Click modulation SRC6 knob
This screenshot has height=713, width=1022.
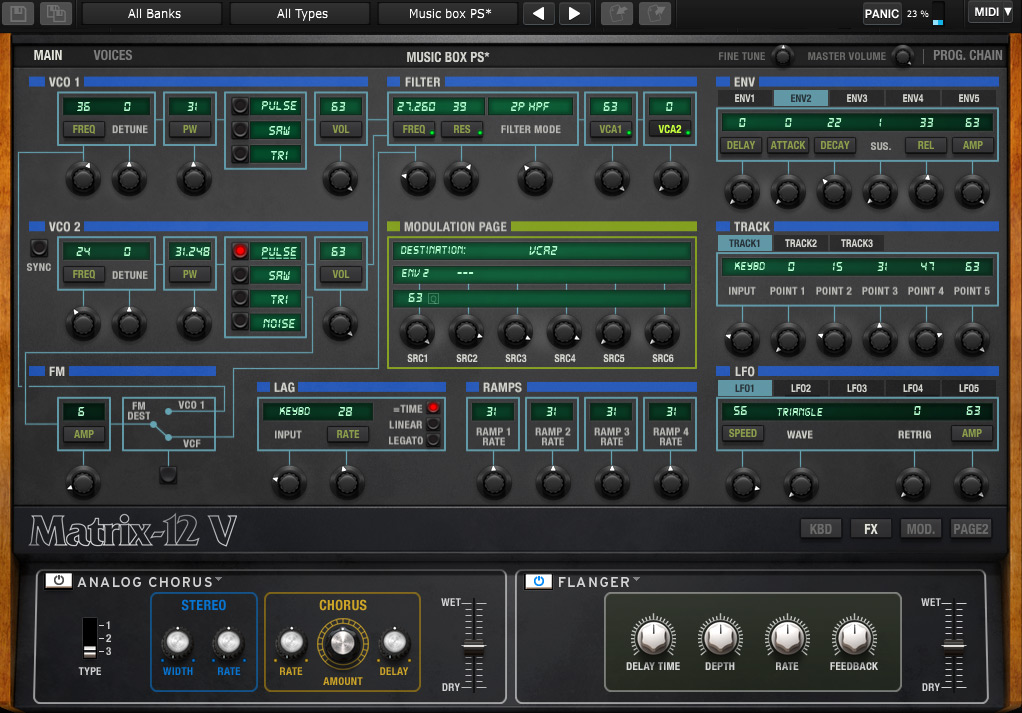[x=662, y=332]
